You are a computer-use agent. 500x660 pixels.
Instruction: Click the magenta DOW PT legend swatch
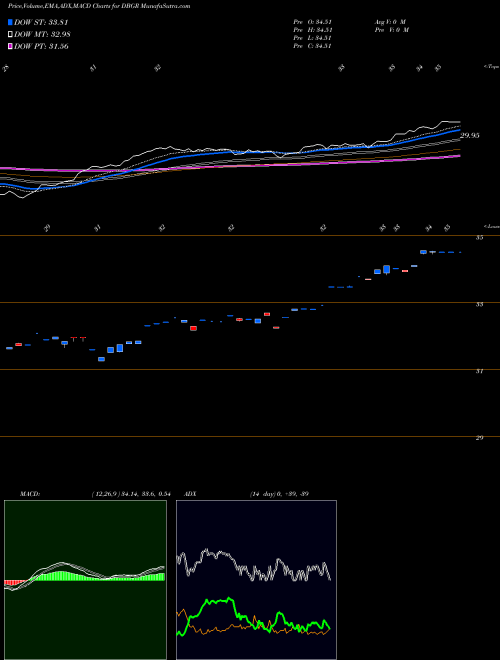pyautogui.click(x=10, y=46)
